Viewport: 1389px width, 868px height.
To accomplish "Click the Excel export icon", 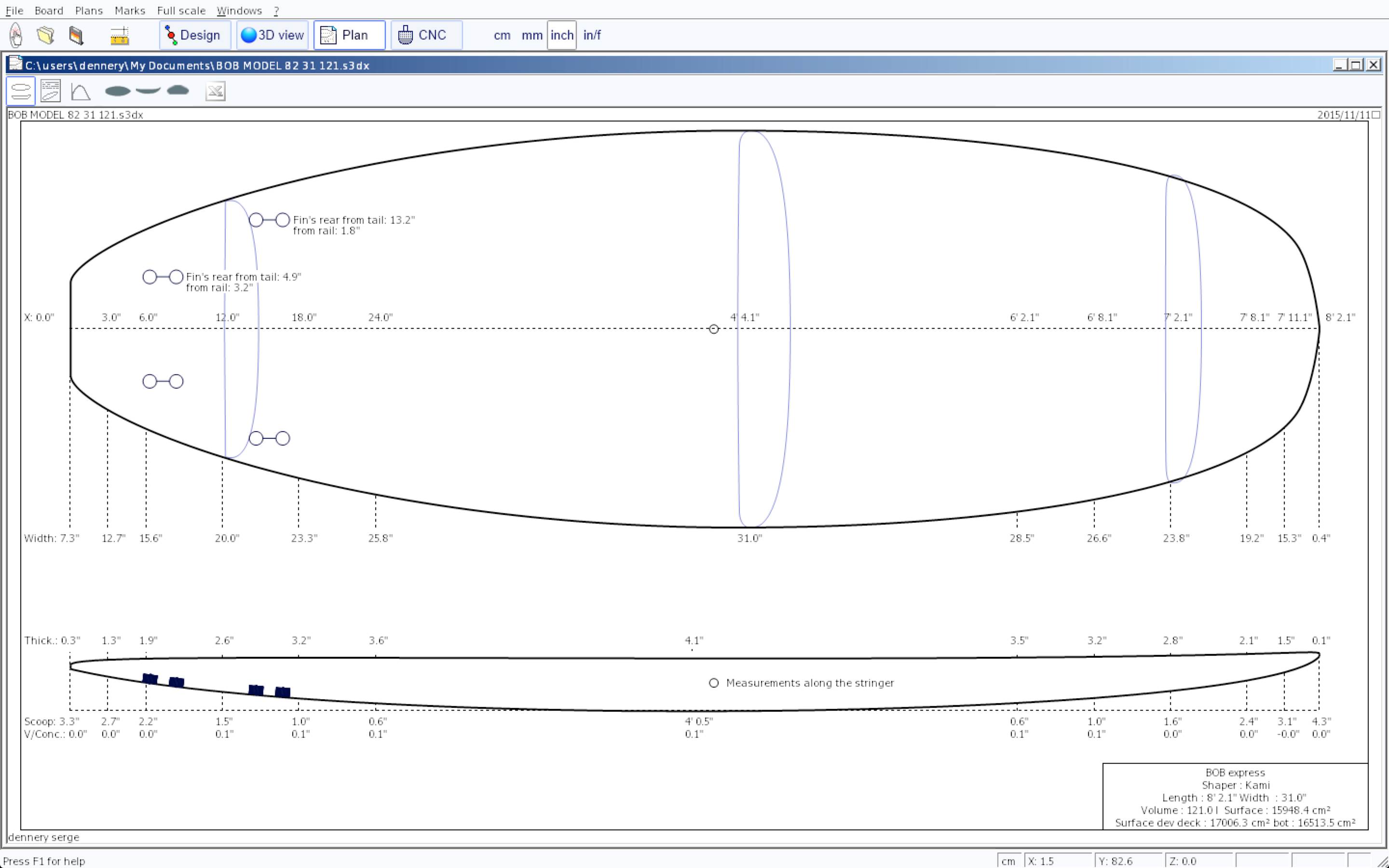I will click(215, 91).
